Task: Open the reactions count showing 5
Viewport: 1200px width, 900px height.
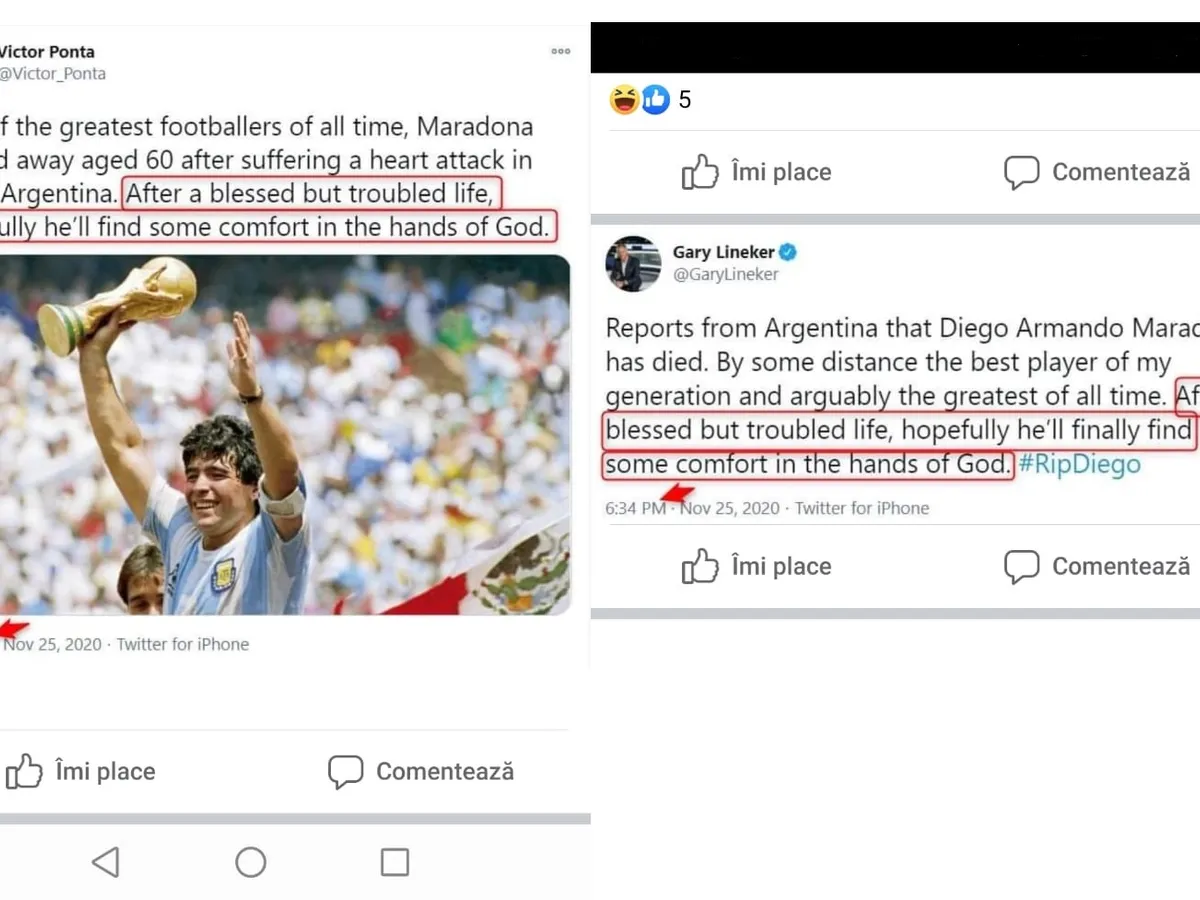Action: coord(685,100)
